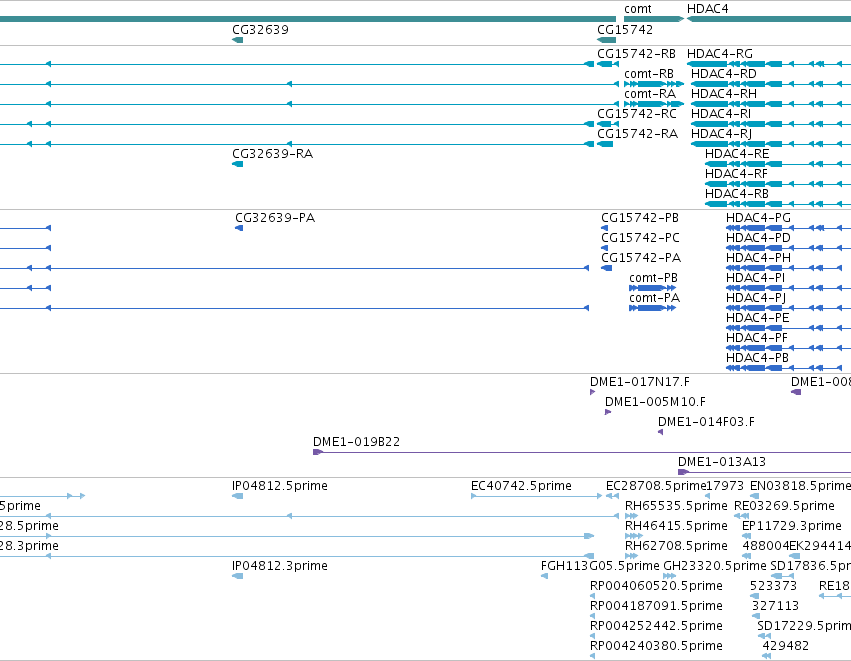Screen dimensions: 851x661
Task: Click the EP11729.3prime EST label
Action: 792,526
